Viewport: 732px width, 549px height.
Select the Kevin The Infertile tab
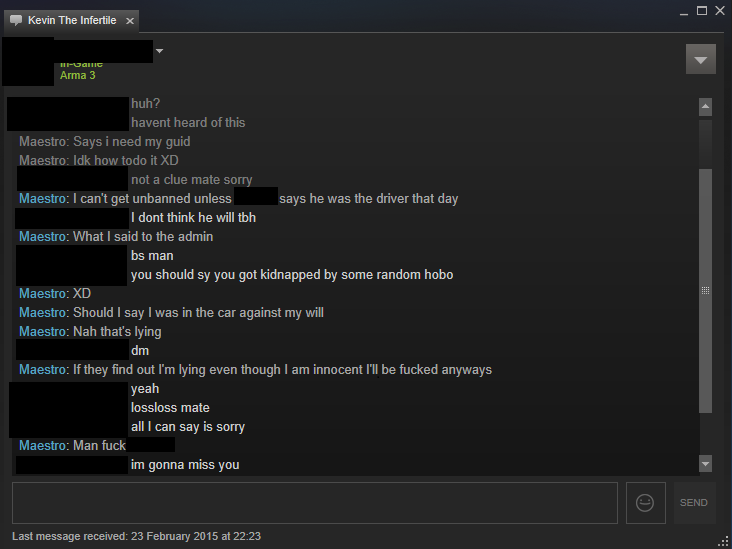(x=71, y=21)
